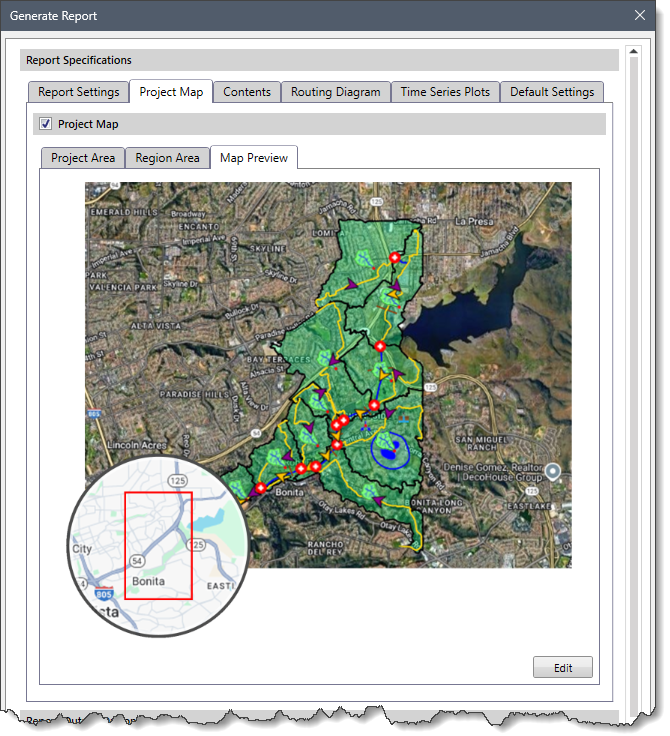Open the Contents tab
This screenshot has height=736, width=670.
click(x=247, y=92)
